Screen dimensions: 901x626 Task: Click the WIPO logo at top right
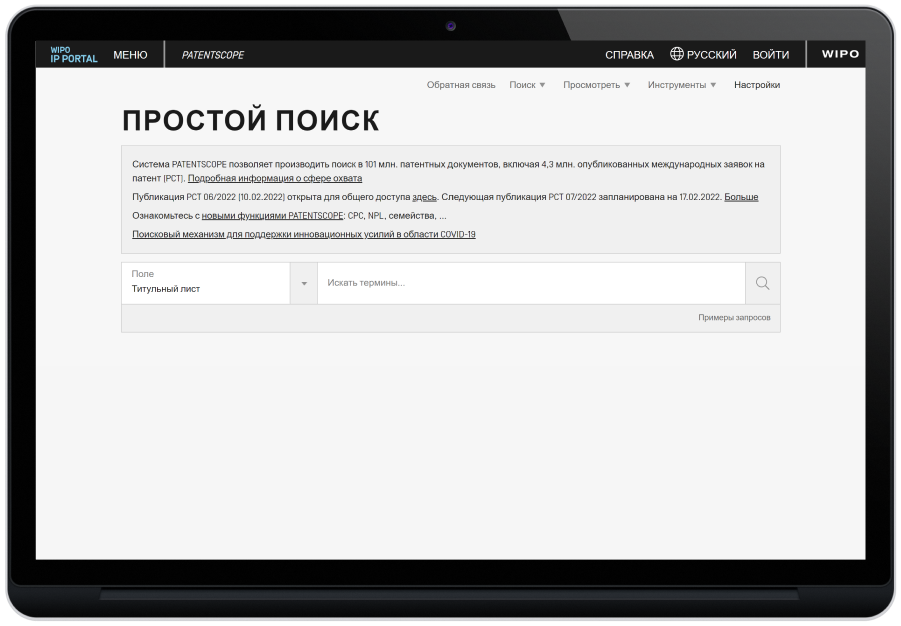[839, 55]
